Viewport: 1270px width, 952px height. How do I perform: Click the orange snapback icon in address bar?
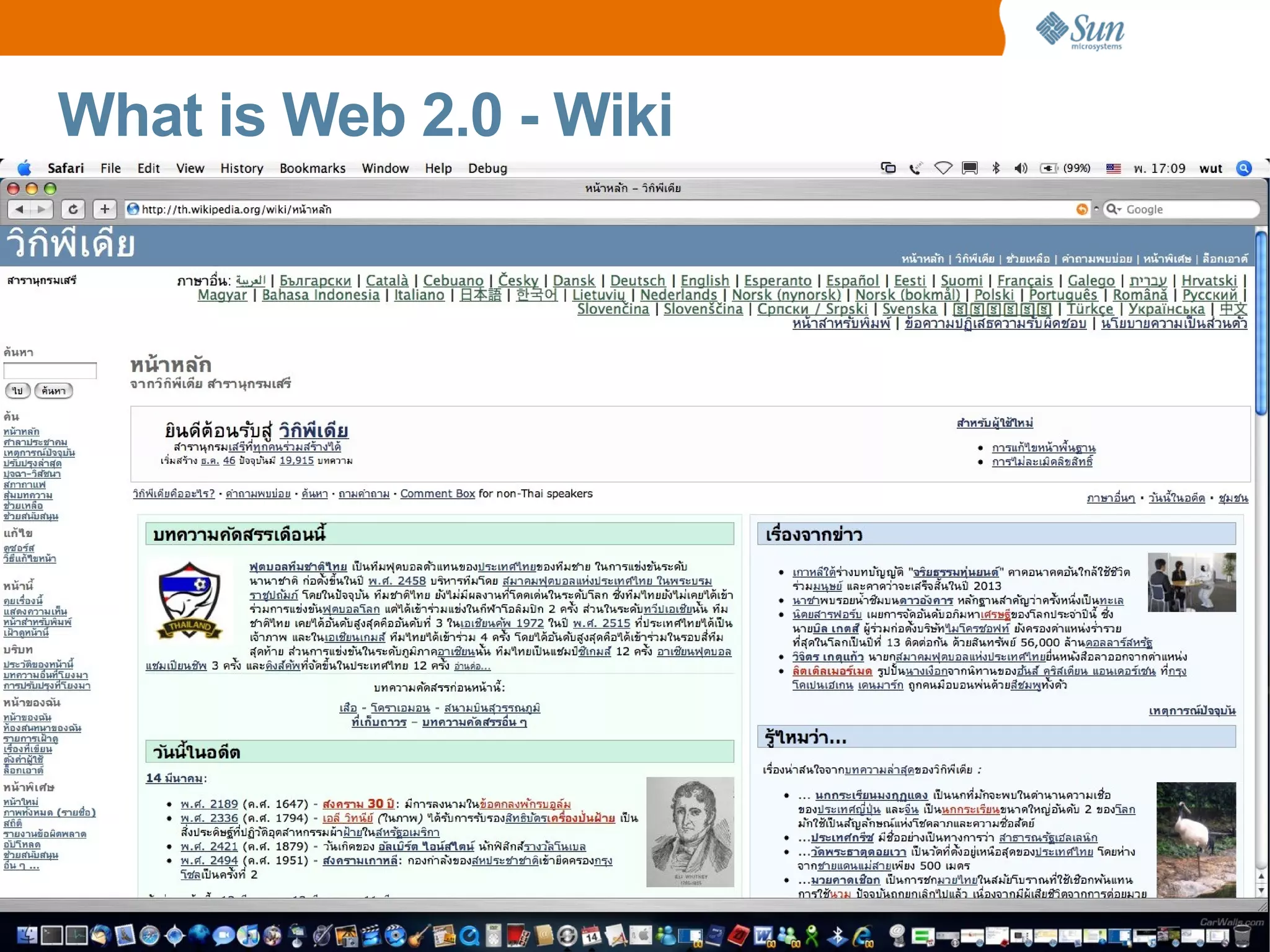pos(1082,210)
